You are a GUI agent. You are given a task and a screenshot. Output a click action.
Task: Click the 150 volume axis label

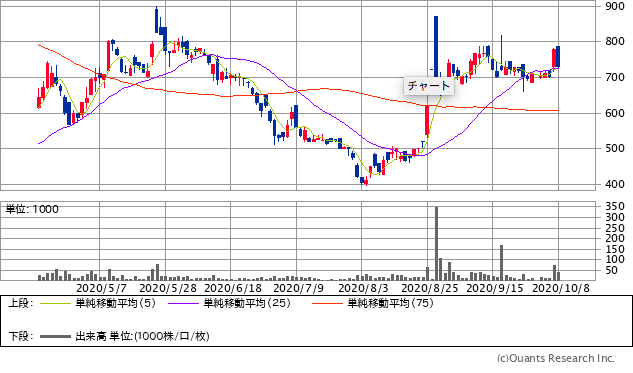click(615, 249)
